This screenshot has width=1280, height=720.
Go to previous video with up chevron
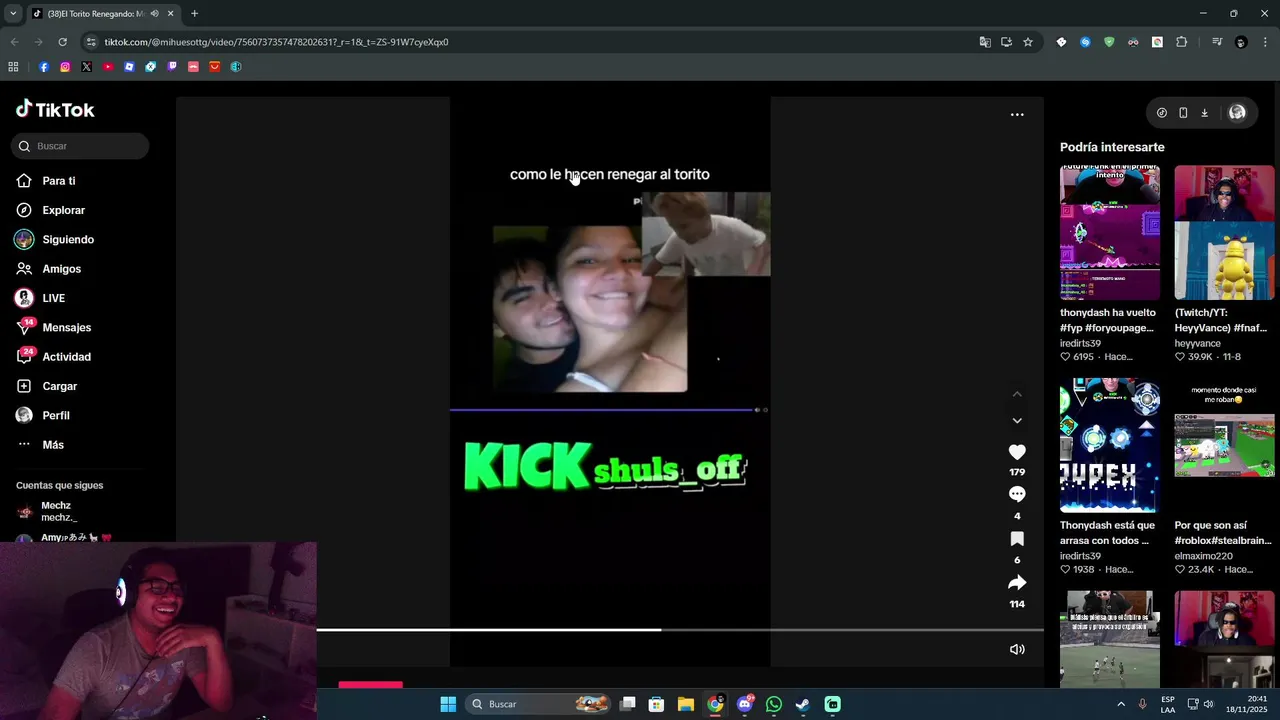click(x=1017, y=394)
